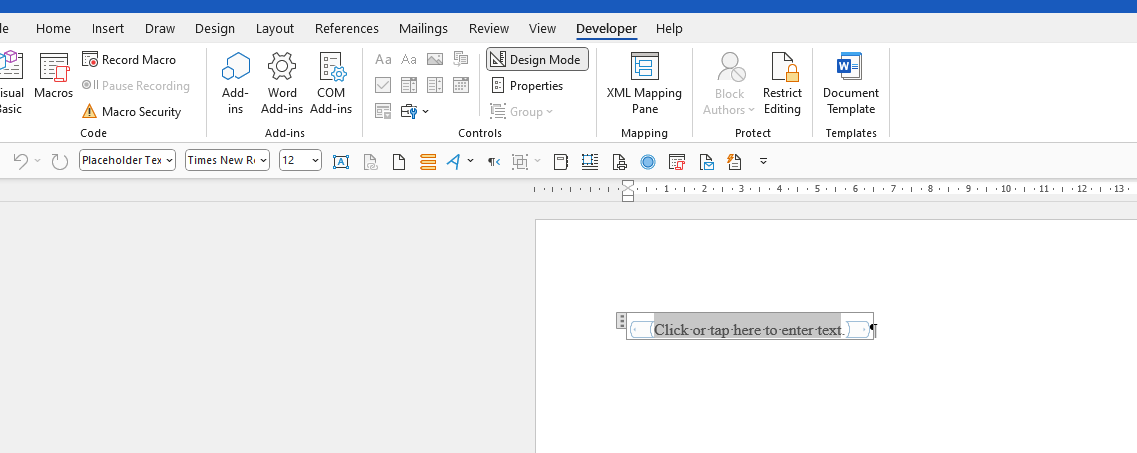Insert Building Block Gallery content control
Viewport: 1137px width, 453px height.
[460, 59]
